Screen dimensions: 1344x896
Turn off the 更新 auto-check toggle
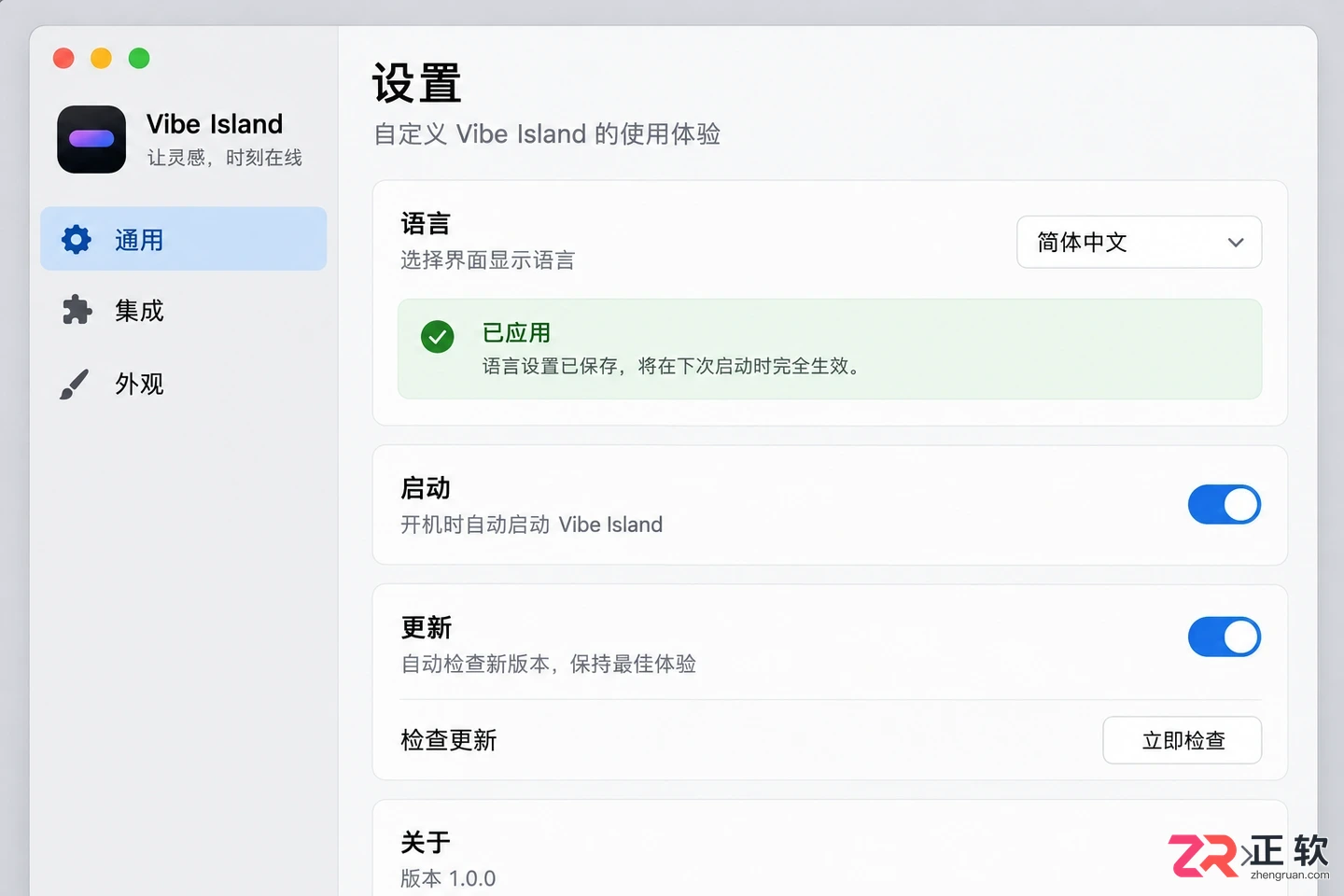1224,637
